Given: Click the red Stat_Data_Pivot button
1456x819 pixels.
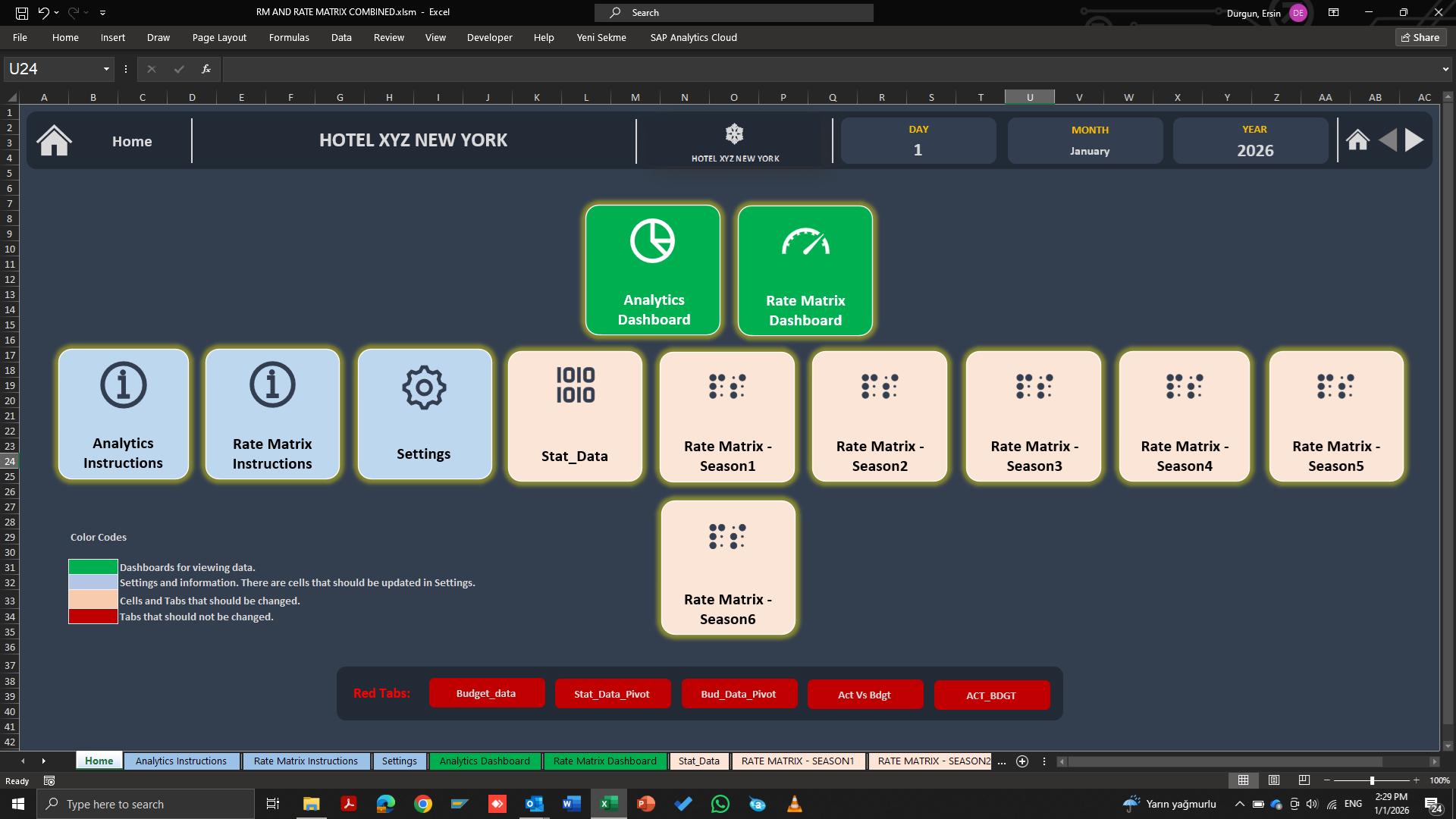Looking at the screenshot, I should tap(613, 694).
